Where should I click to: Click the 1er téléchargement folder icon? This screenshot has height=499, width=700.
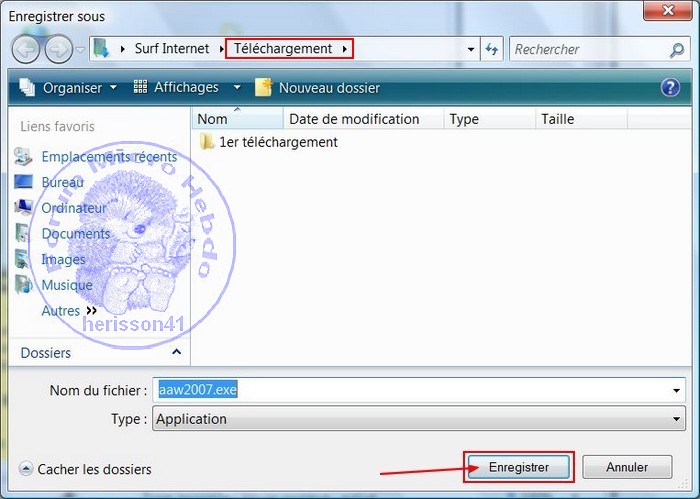pos(206,141)
